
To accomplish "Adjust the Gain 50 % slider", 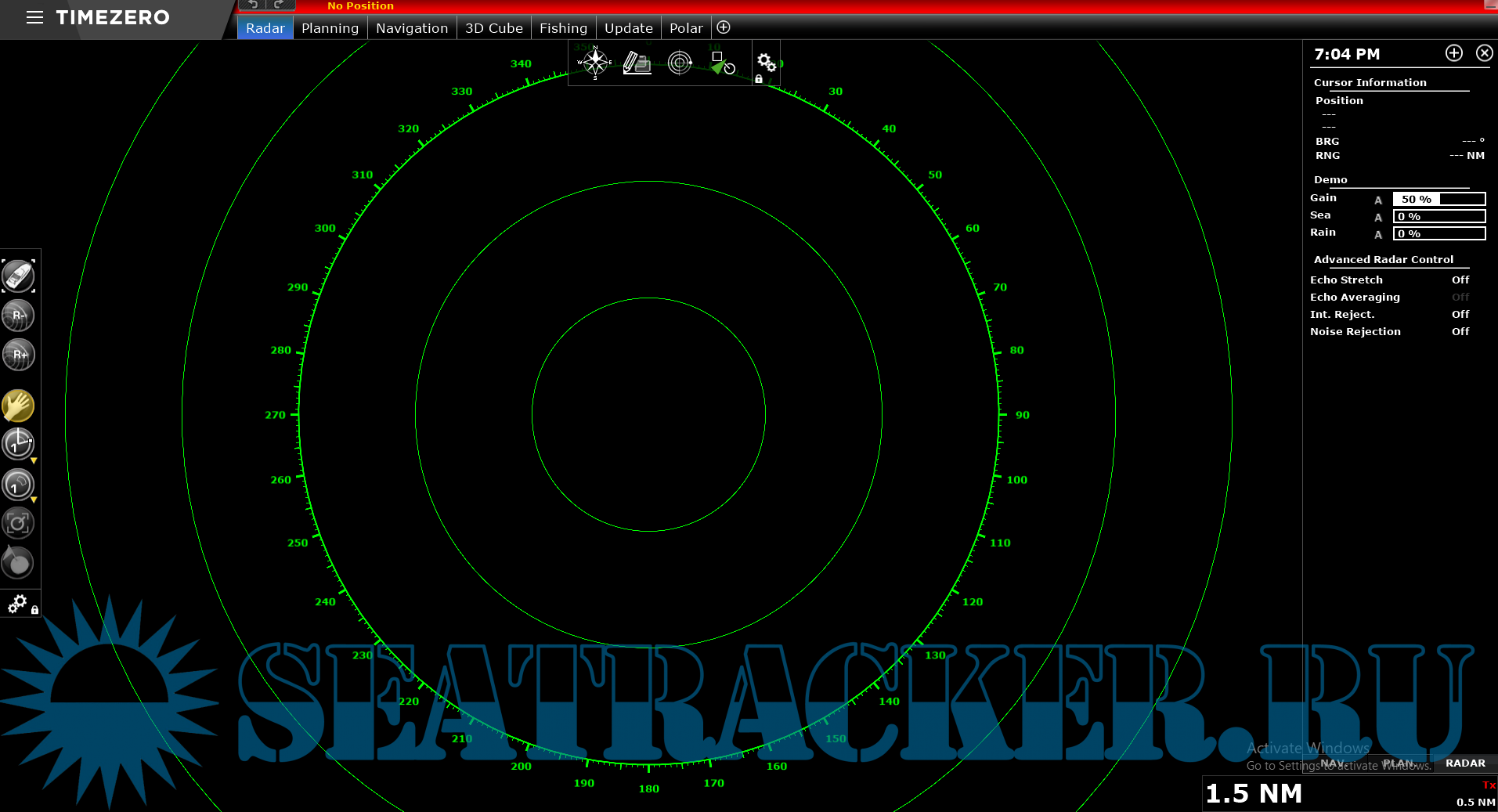I will [1438, 199].
